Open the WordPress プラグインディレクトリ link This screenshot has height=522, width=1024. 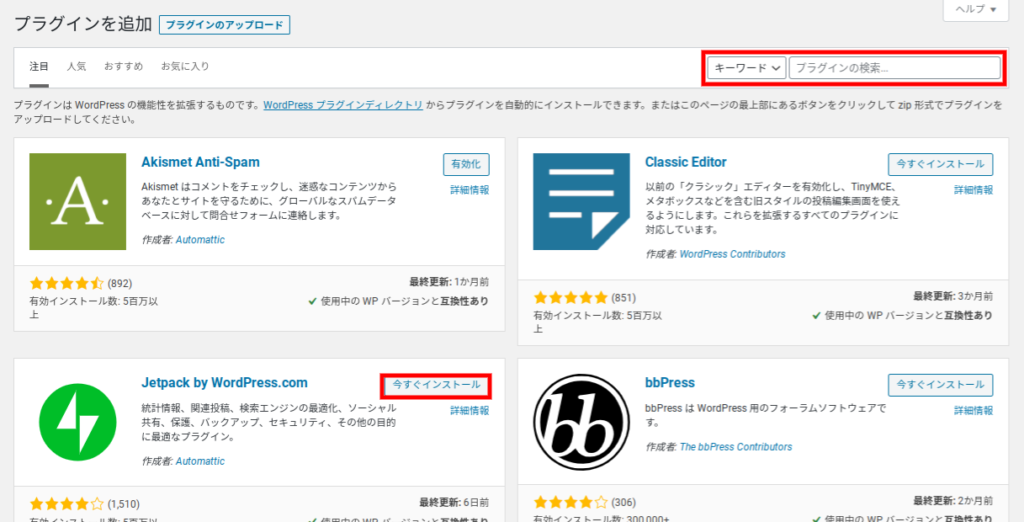coord(343,105)
